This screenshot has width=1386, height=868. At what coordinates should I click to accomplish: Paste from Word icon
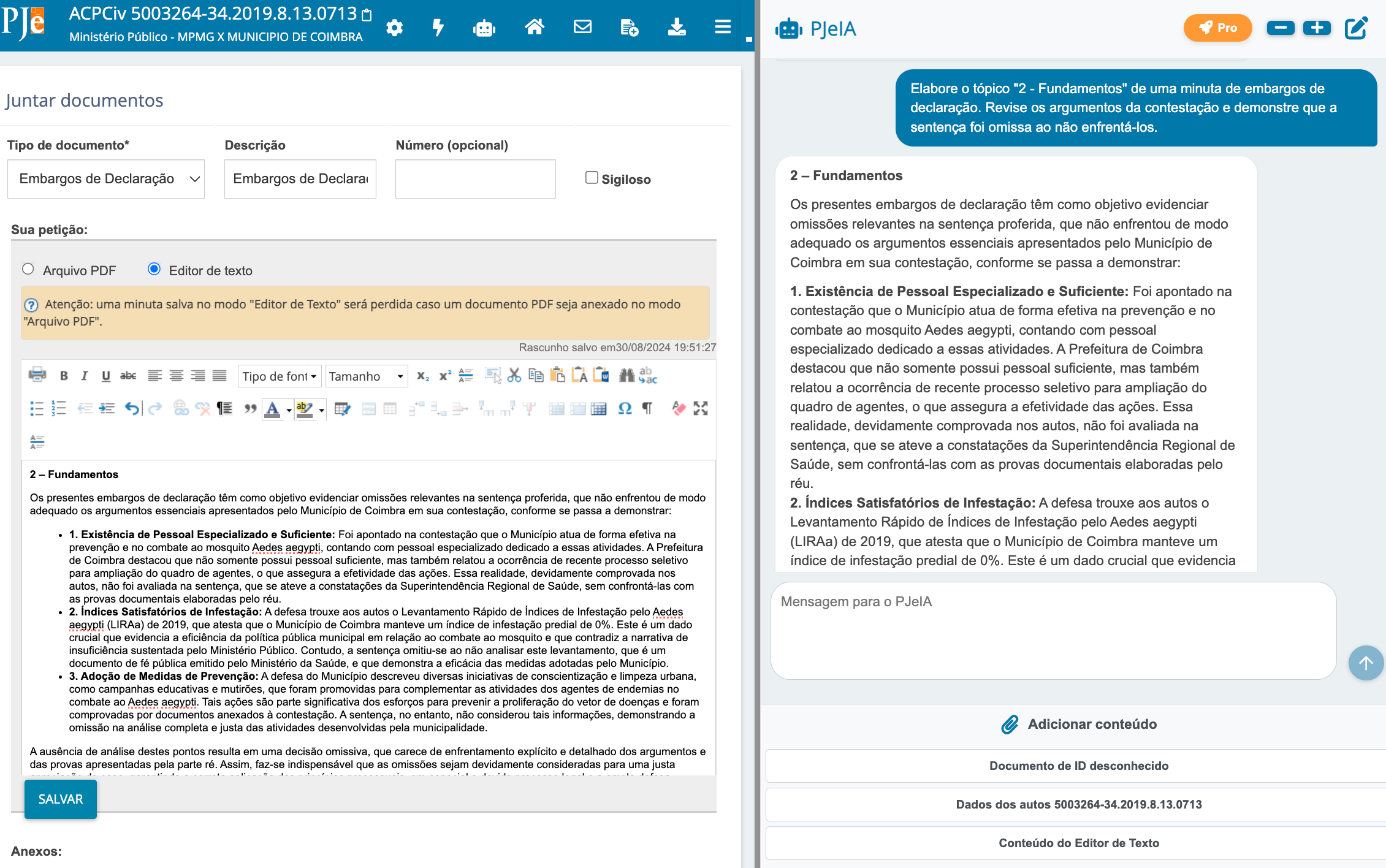tap(601, 375)
